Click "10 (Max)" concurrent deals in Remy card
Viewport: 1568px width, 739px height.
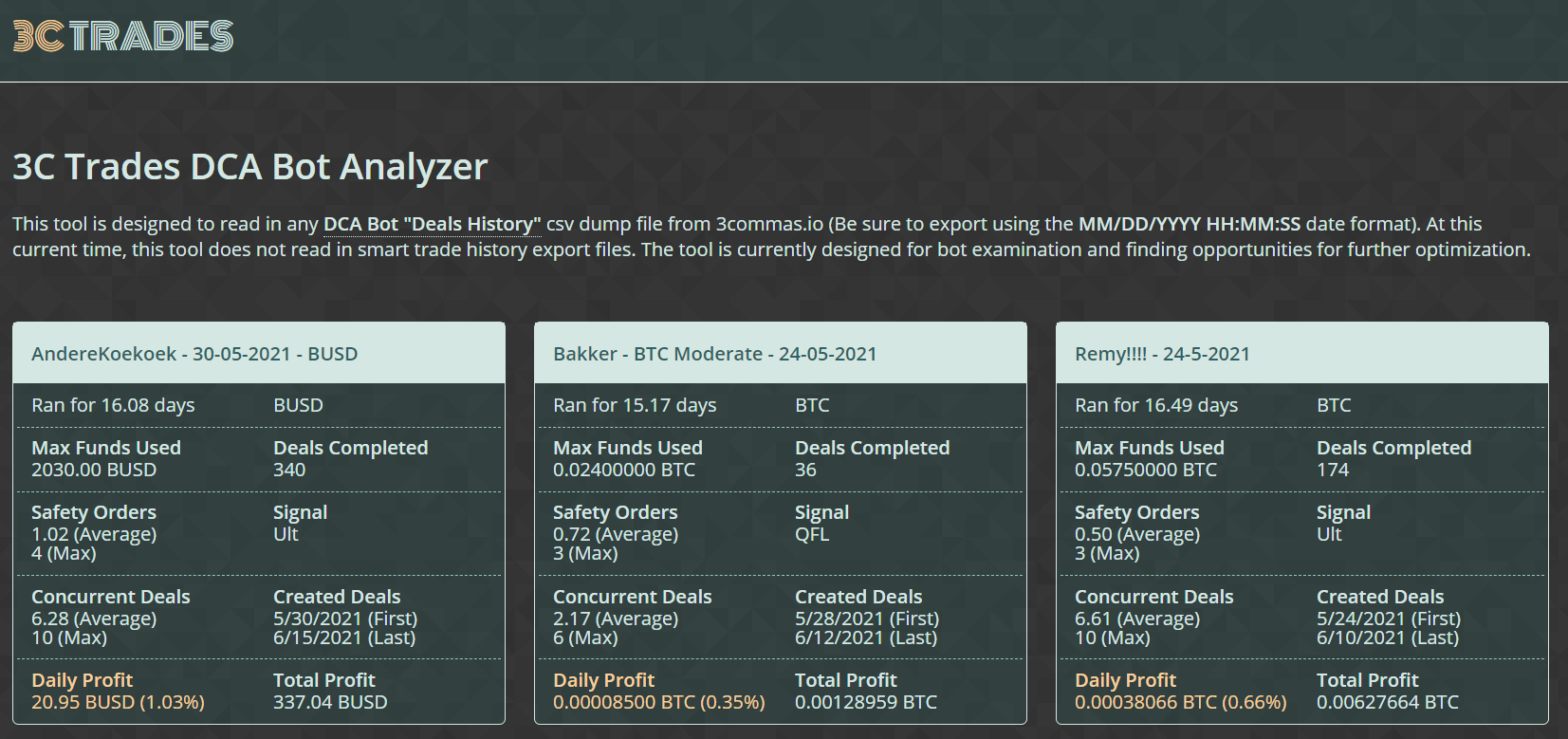(1113, 637)
